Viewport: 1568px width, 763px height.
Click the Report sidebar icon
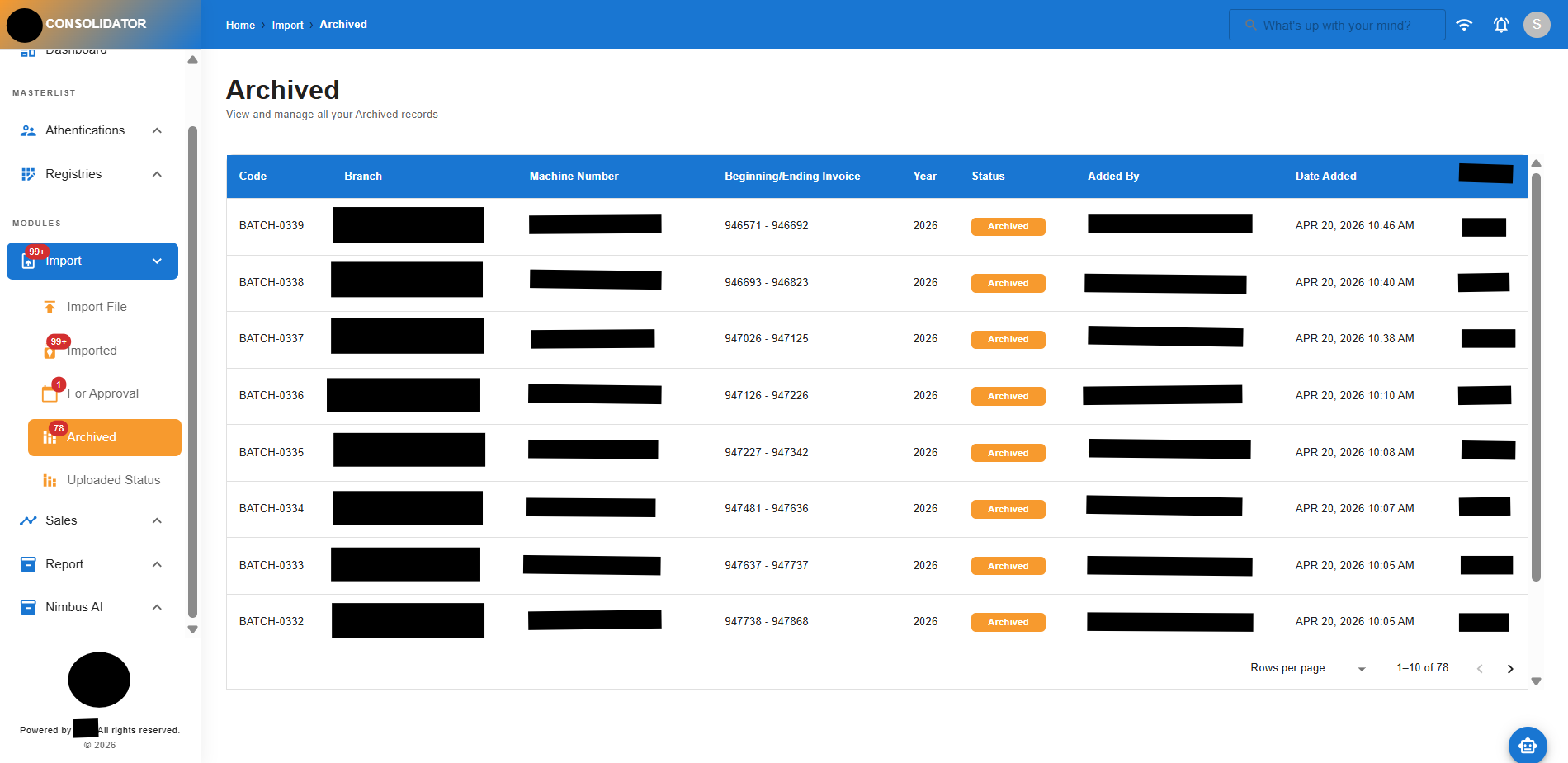pyautogui.click(x=27, y=563)
